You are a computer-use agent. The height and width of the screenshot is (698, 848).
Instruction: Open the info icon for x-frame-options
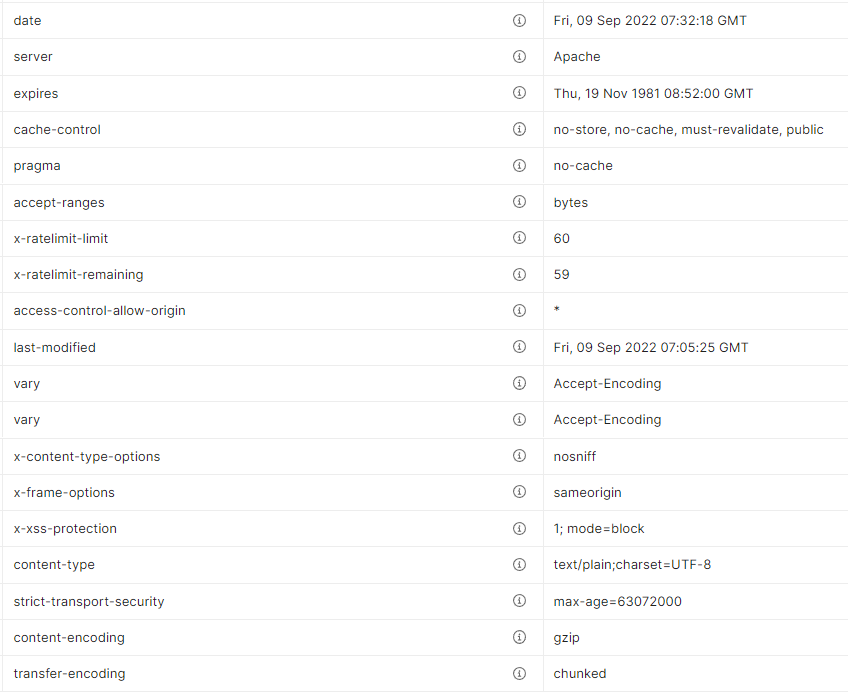click(x=519, y=492)
